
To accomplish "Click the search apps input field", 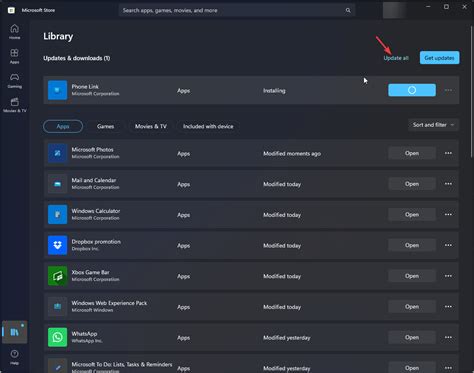I will (x=237, y=10).
